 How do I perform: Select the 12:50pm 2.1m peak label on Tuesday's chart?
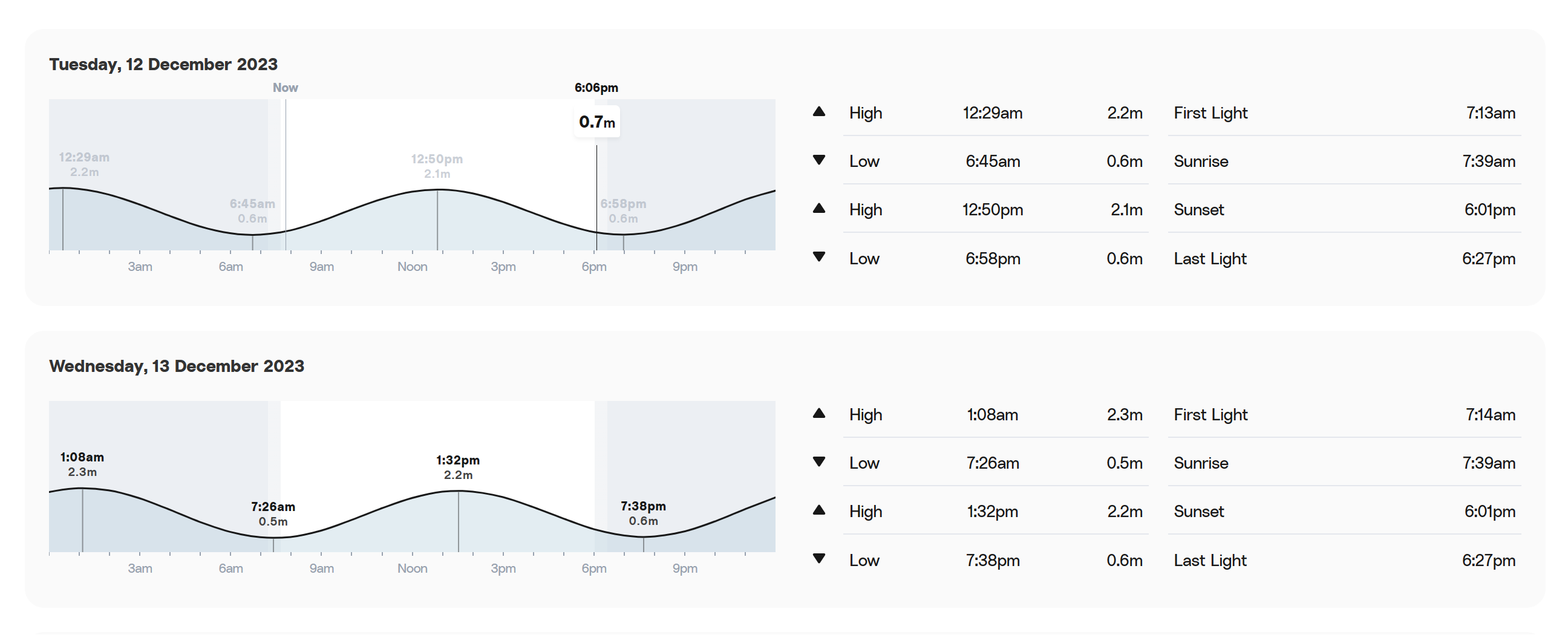pyautogui.click(x=436, y=166)
